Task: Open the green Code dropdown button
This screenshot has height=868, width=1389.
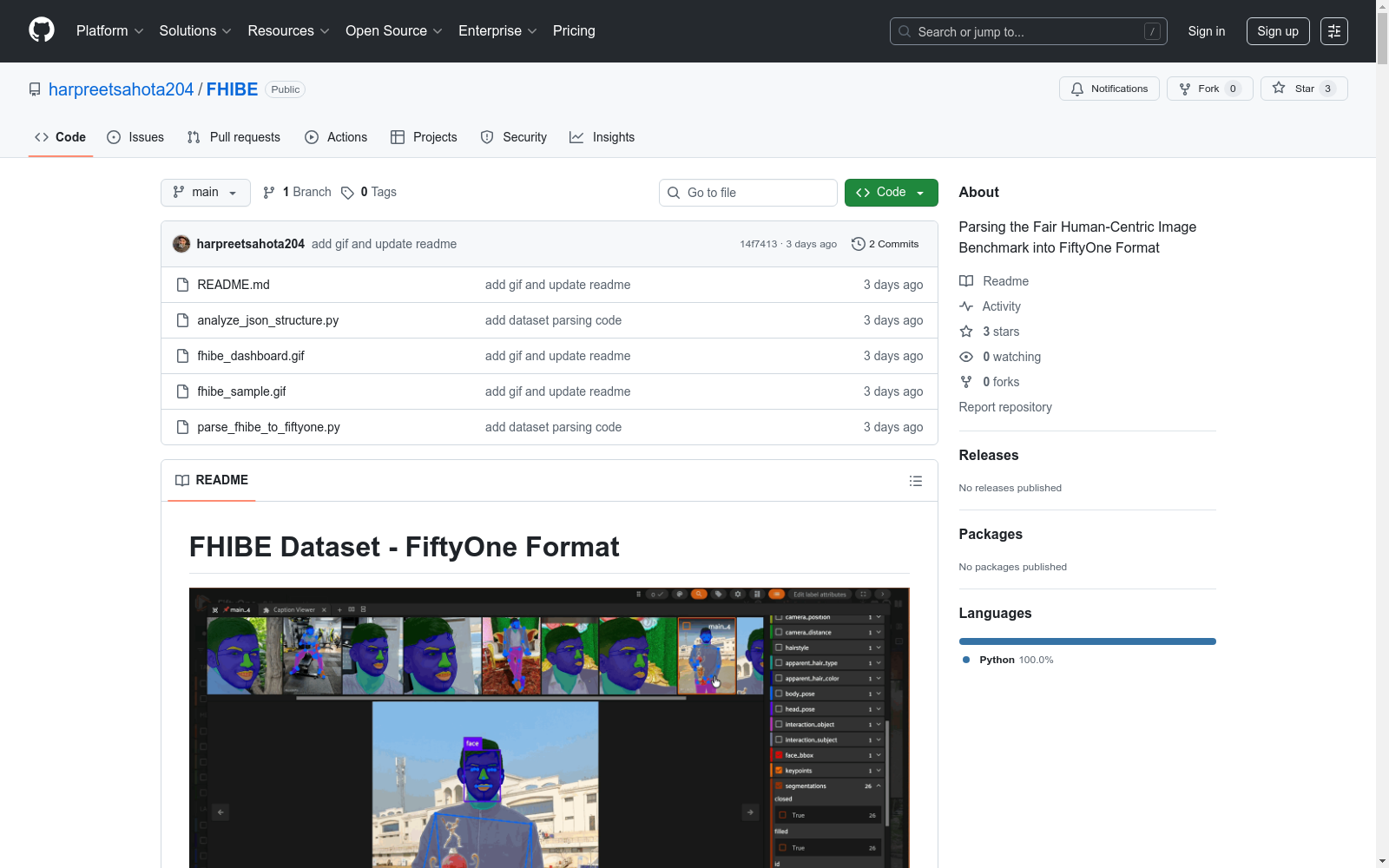Action: [x=892, y=193]
